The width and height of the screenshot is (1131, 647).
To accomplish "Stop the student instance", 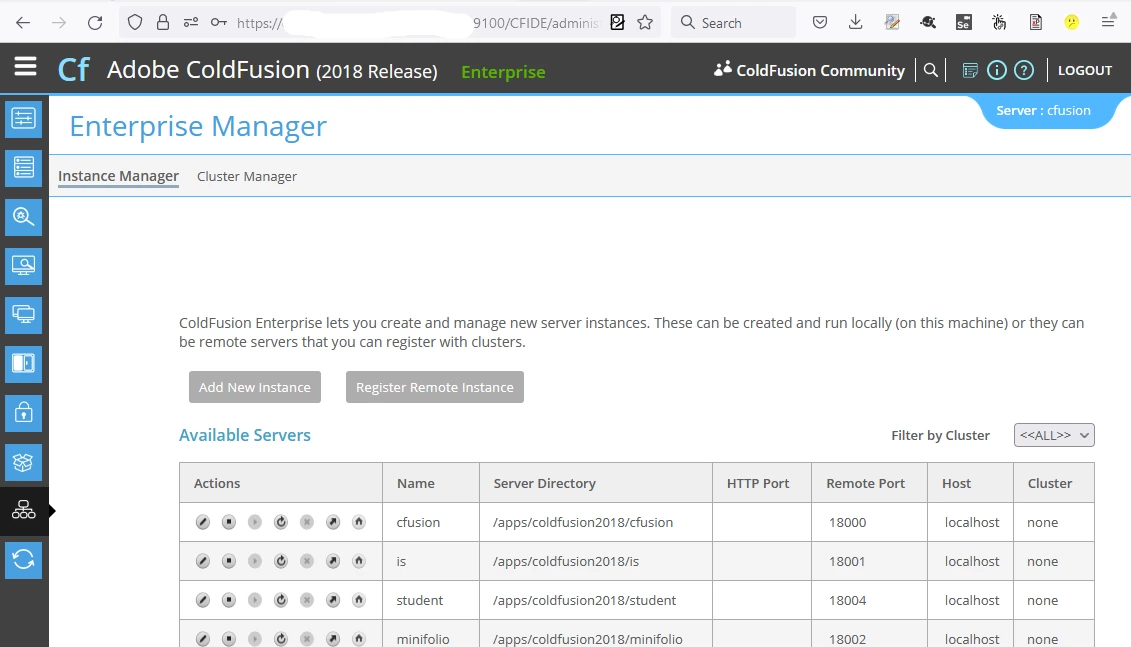I will [x=229, y=600].
